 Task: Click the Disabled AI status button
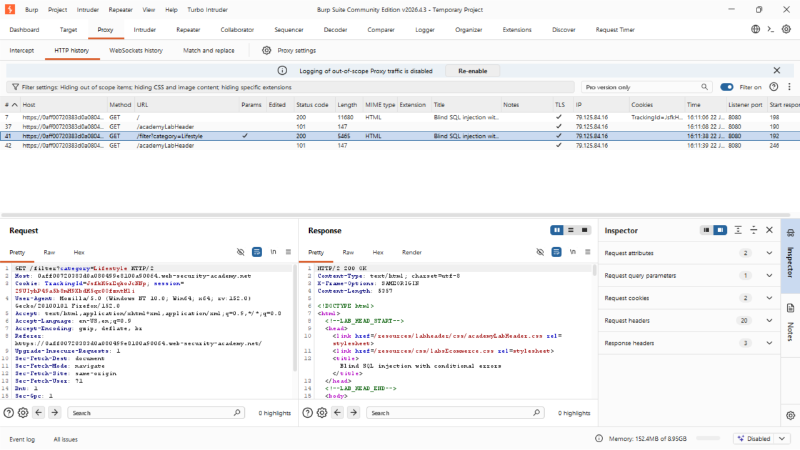[x=755, y=439]
